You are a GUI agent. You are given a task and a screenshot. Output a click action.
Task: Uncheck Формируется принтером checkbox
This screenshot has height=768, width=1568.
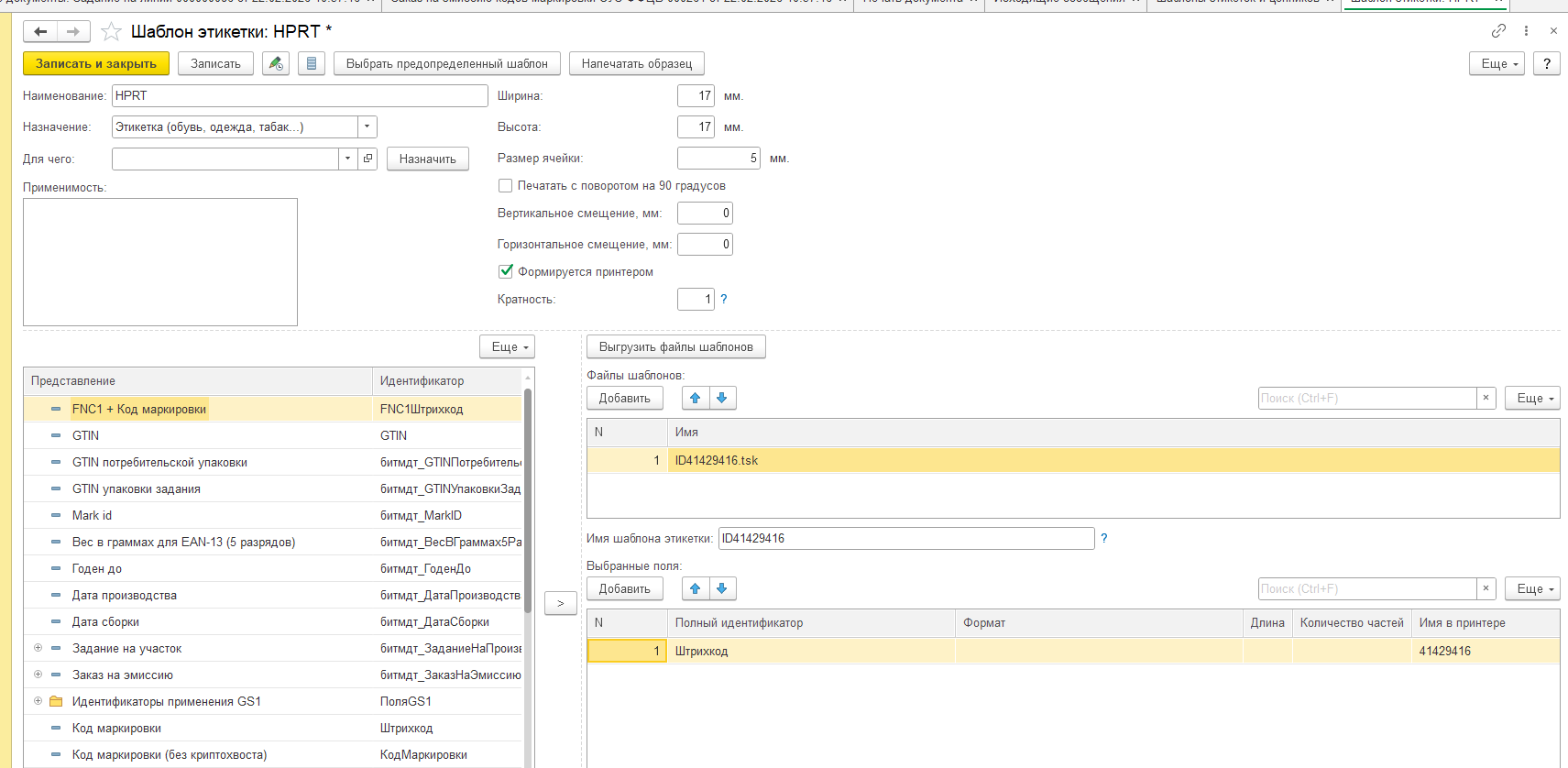click(x=505, y=271)
